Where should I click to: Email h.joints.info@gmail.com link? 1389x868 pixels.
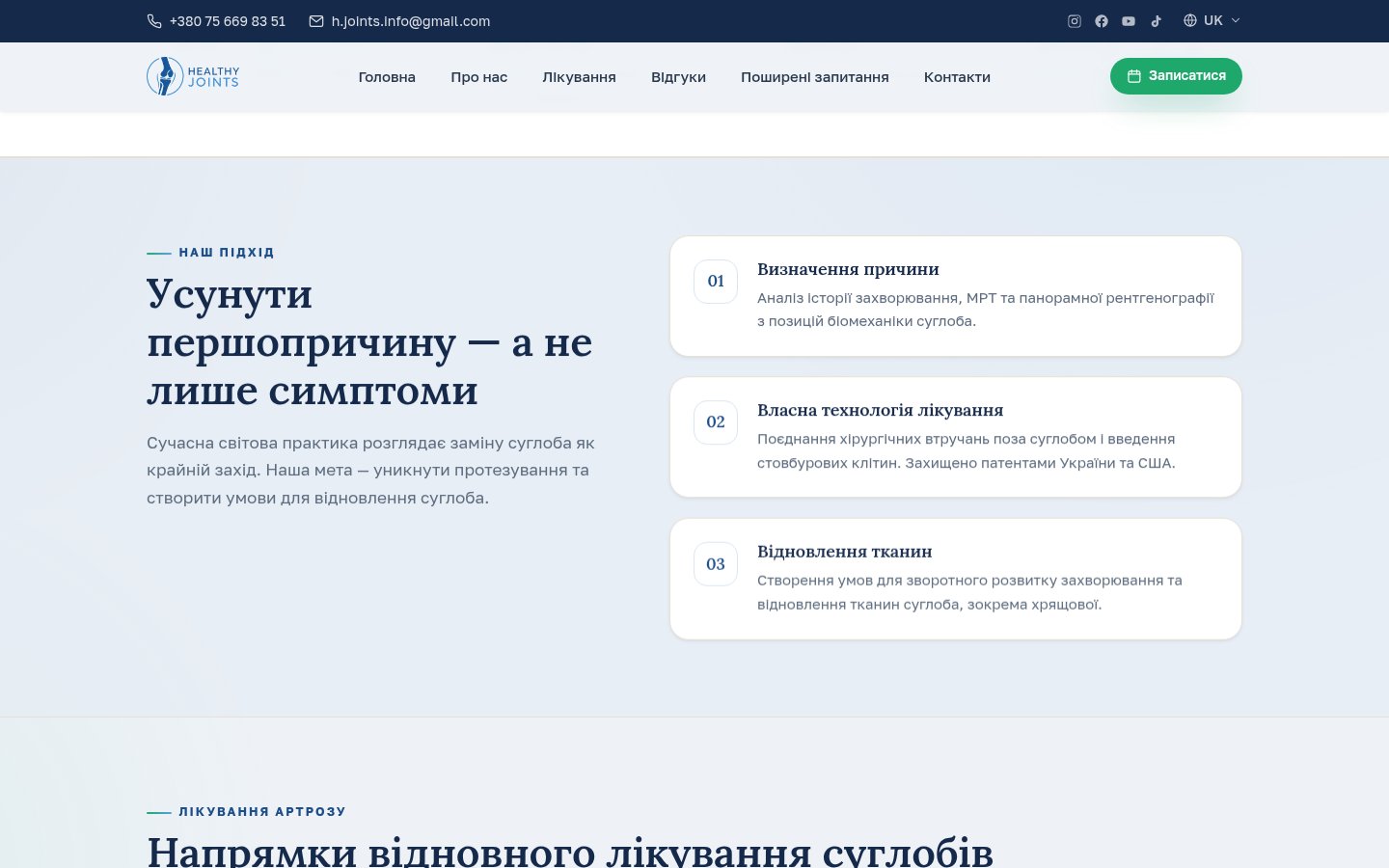point(411,21)
